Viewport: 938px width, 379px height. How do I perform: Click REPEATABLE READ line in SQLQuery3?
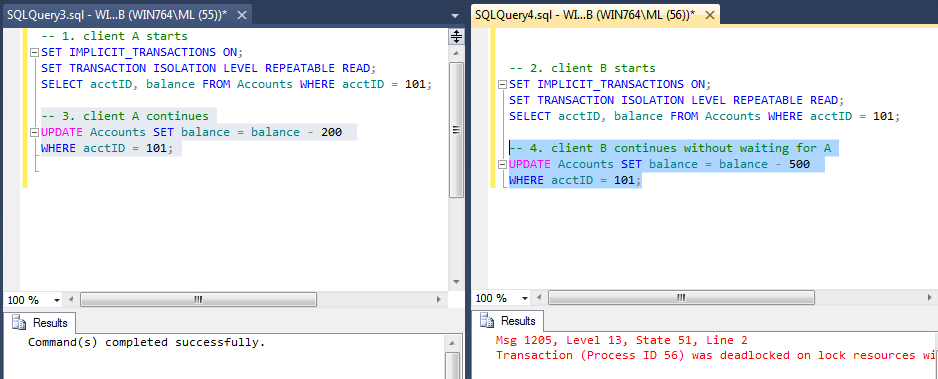208,68
